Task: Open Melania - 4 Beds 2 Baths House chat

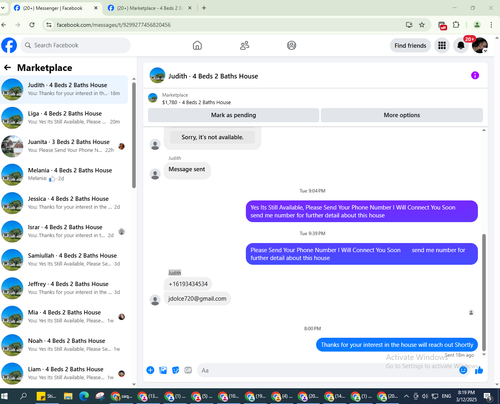Action: (x=64, y=174)
